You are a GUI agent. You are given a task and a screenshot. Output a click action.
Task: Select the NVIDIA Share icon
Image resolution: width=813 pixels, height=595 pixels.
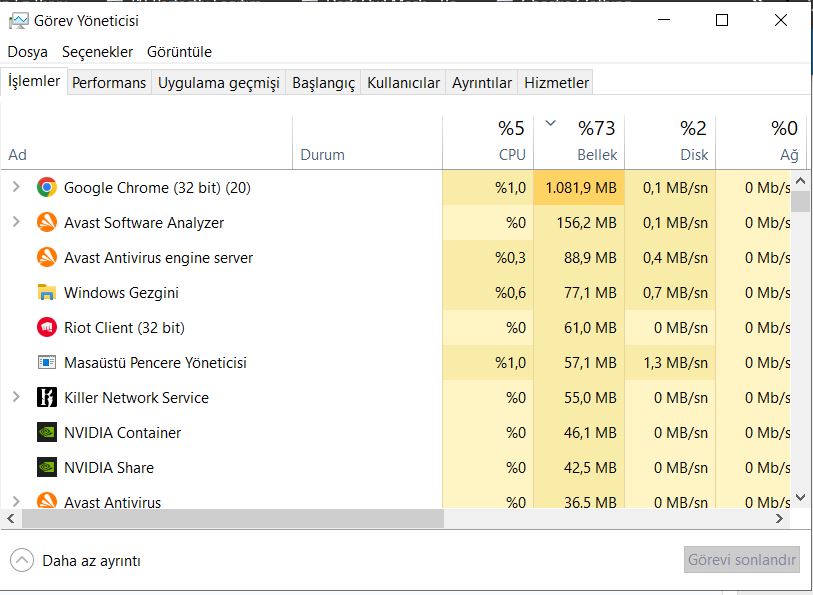[x=46, y=467]
